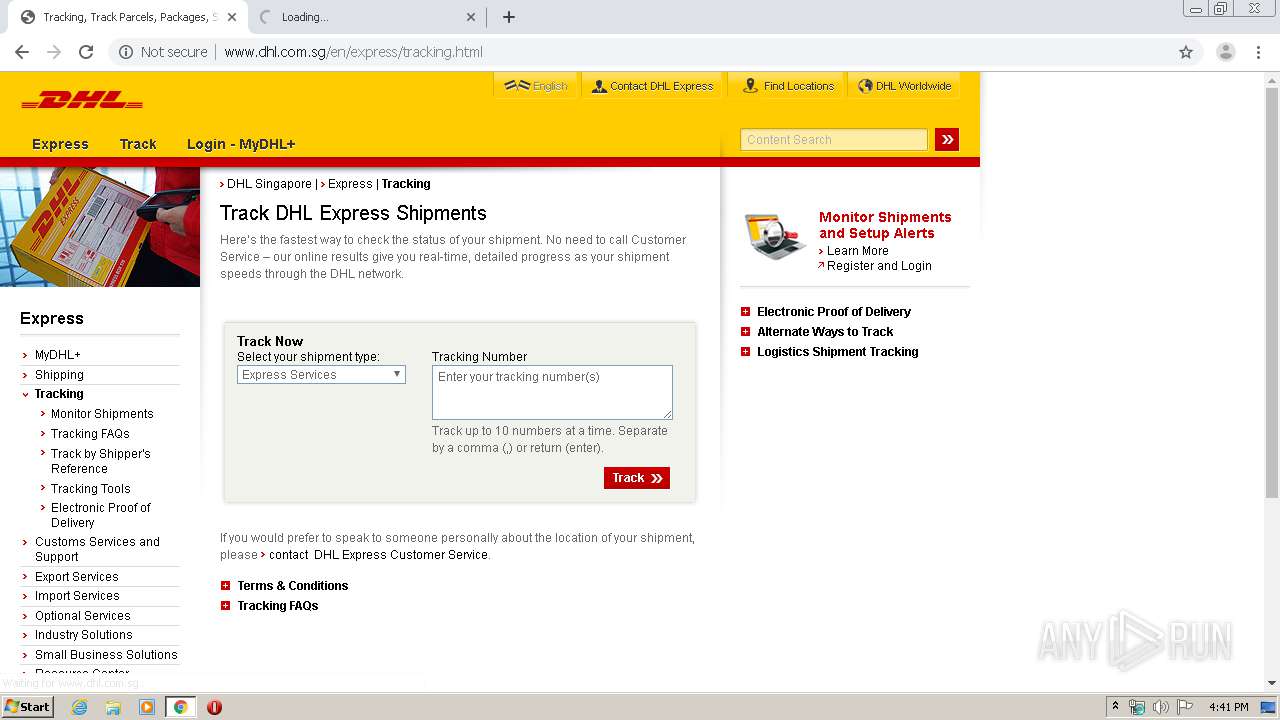1280x720 pixels.
Task: Open a new browser tab
Action: [x=509, y=17]
